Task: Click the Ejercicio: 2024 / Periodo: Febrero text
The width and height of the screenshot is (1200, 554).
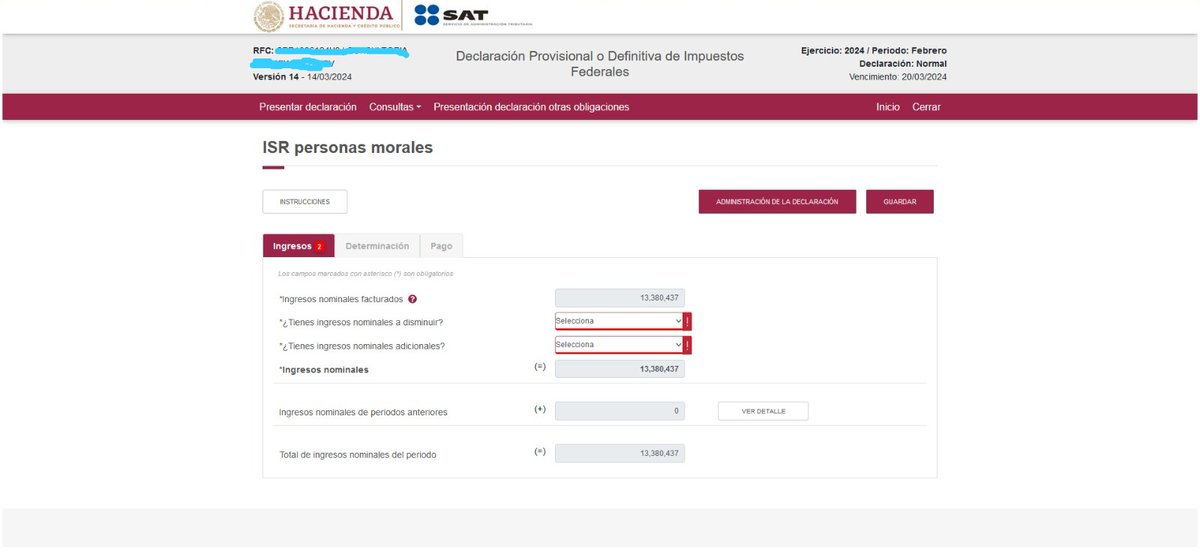Action: click(874, 51)
